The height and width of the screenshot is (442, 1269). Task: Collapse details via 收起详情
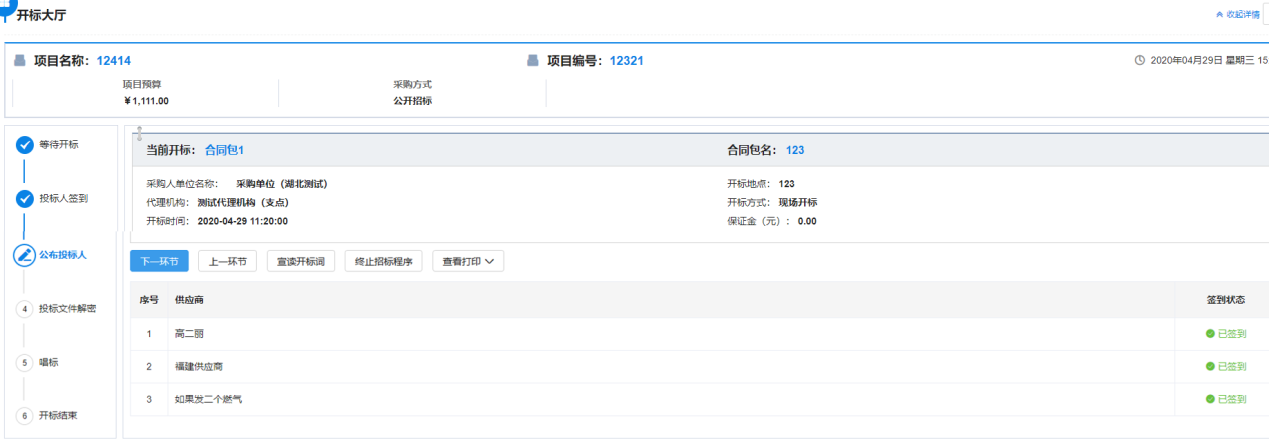tap(1237, 14)
